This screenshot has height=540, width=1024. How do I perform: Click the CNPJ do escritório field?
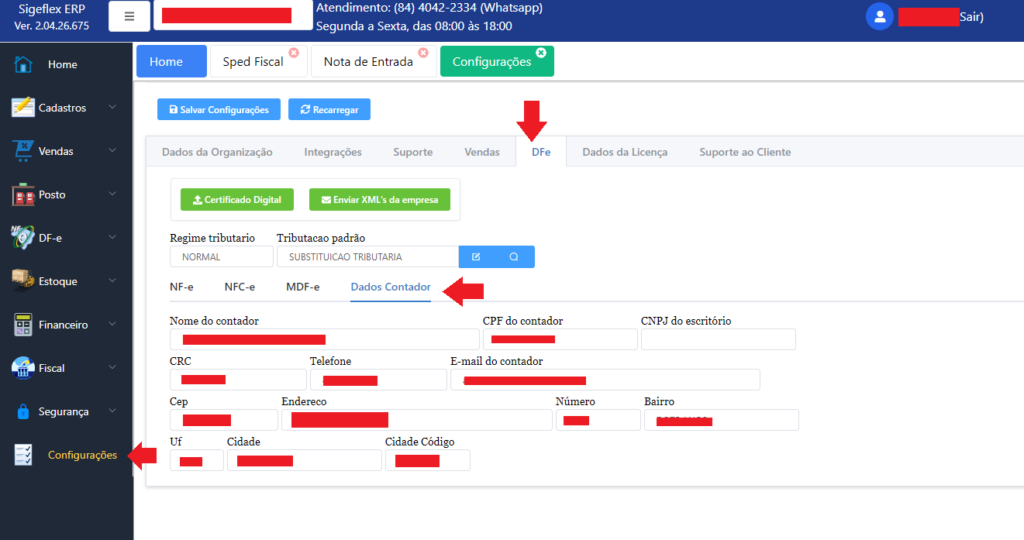click(x=717, y=339)
